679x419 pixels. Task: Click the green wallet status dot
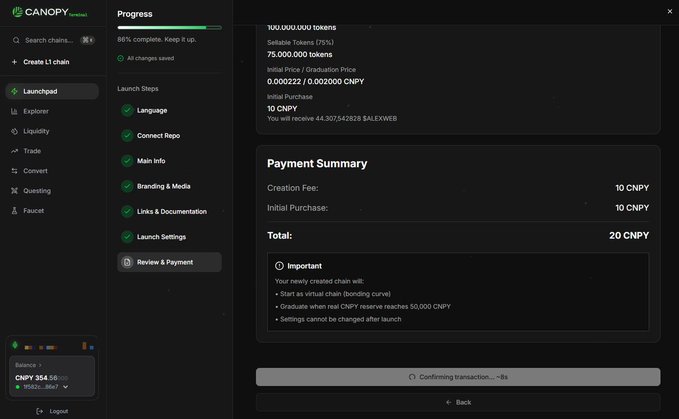pos(18,387)
